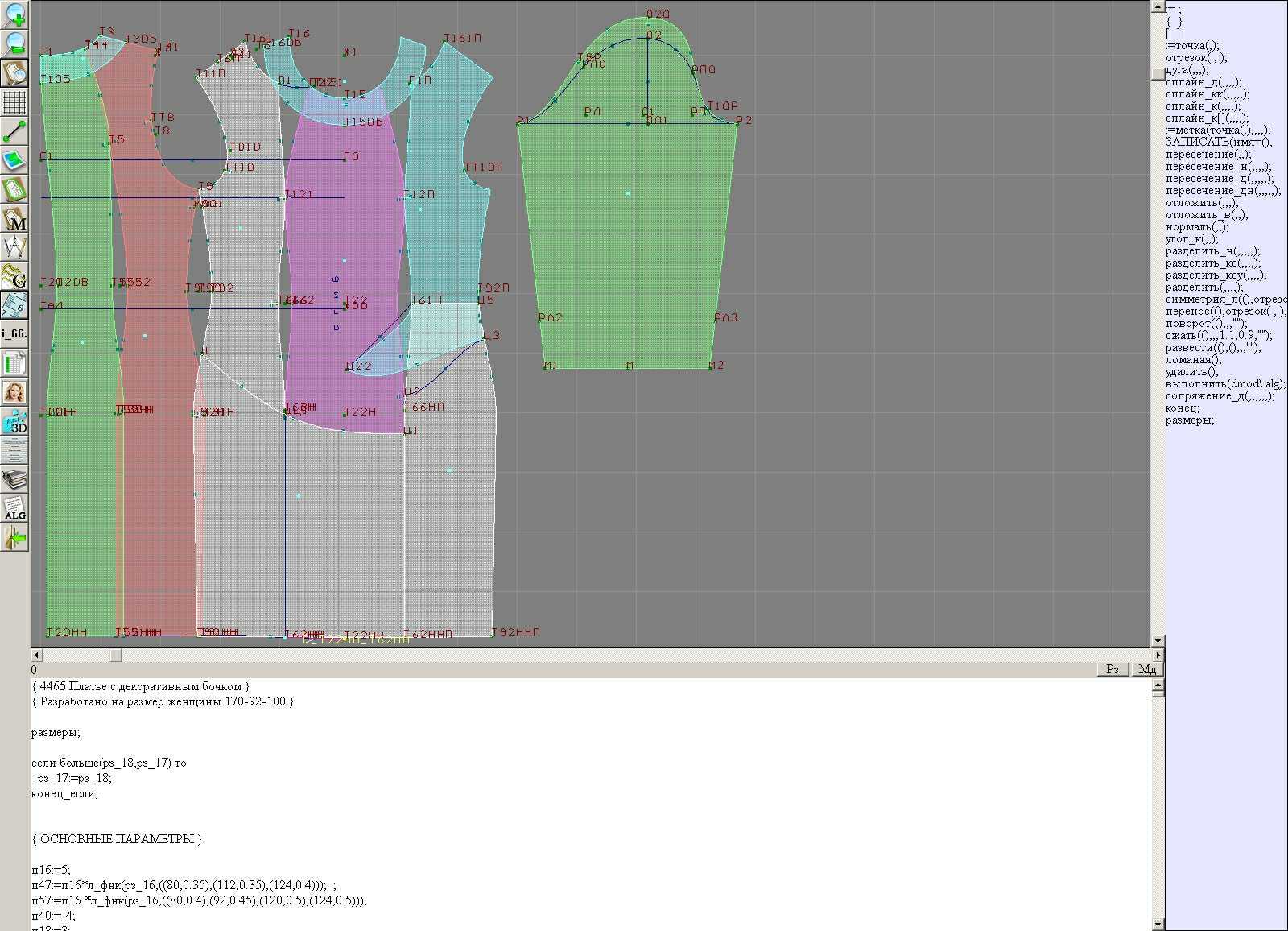Choose 'пересечение' in the command list
This screenshot has height=931, width=1288.
[x=1207, y=154]
